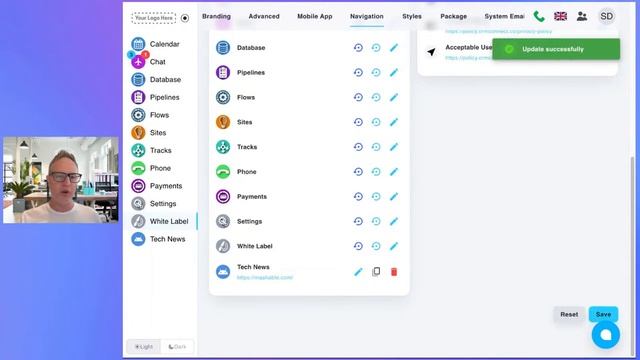Open the users icon in header

click(x=582, y=16)
